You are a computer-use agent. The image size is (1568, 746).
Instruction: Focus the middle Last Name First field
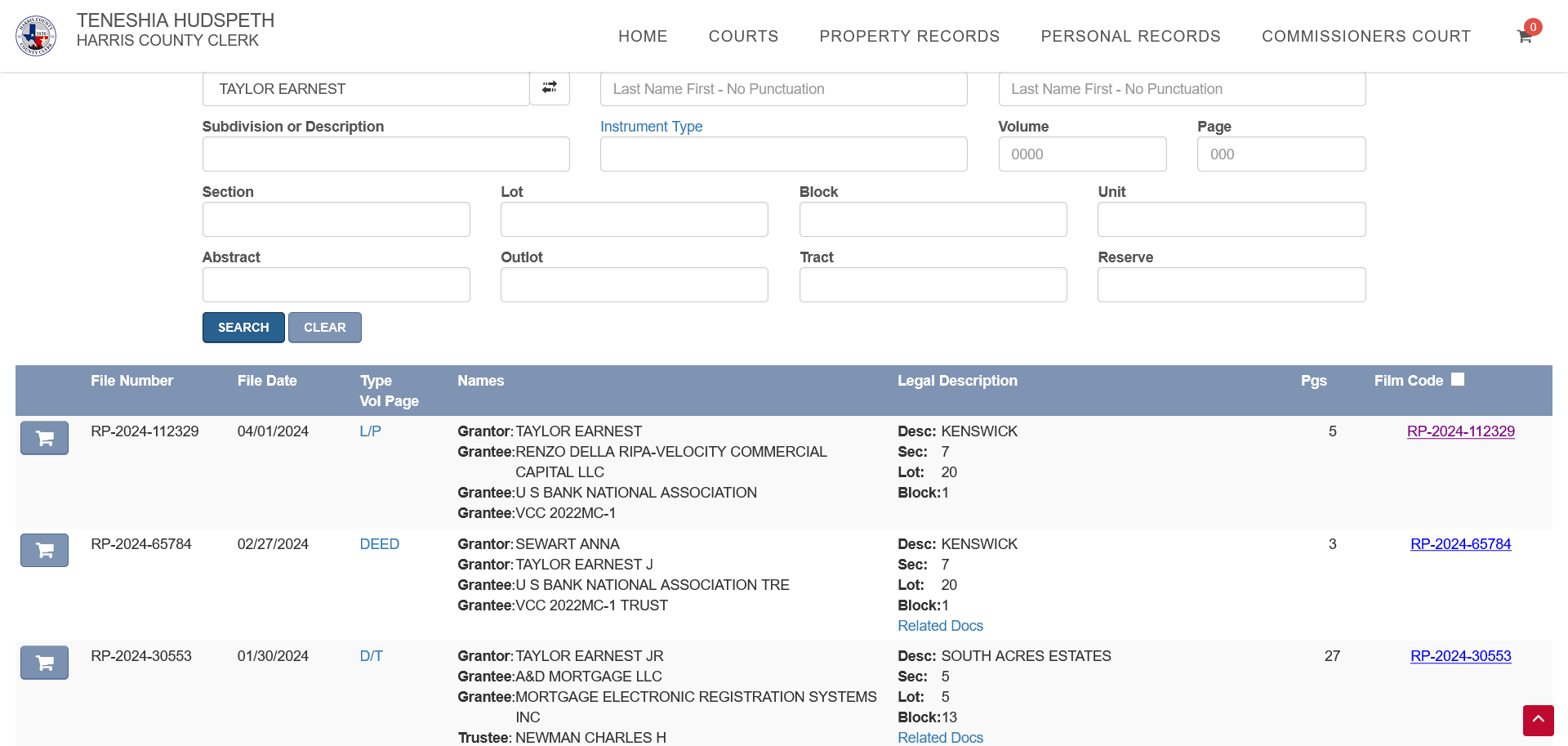783,89
